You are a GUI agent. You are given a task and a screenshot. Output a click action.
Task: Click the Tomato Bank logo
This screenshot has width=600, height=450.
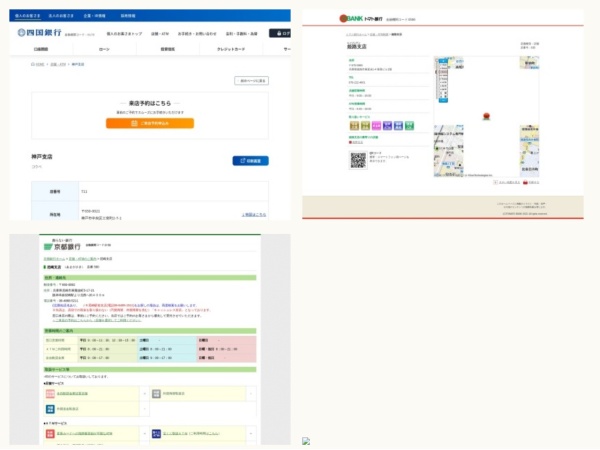(x=361, y=18)
